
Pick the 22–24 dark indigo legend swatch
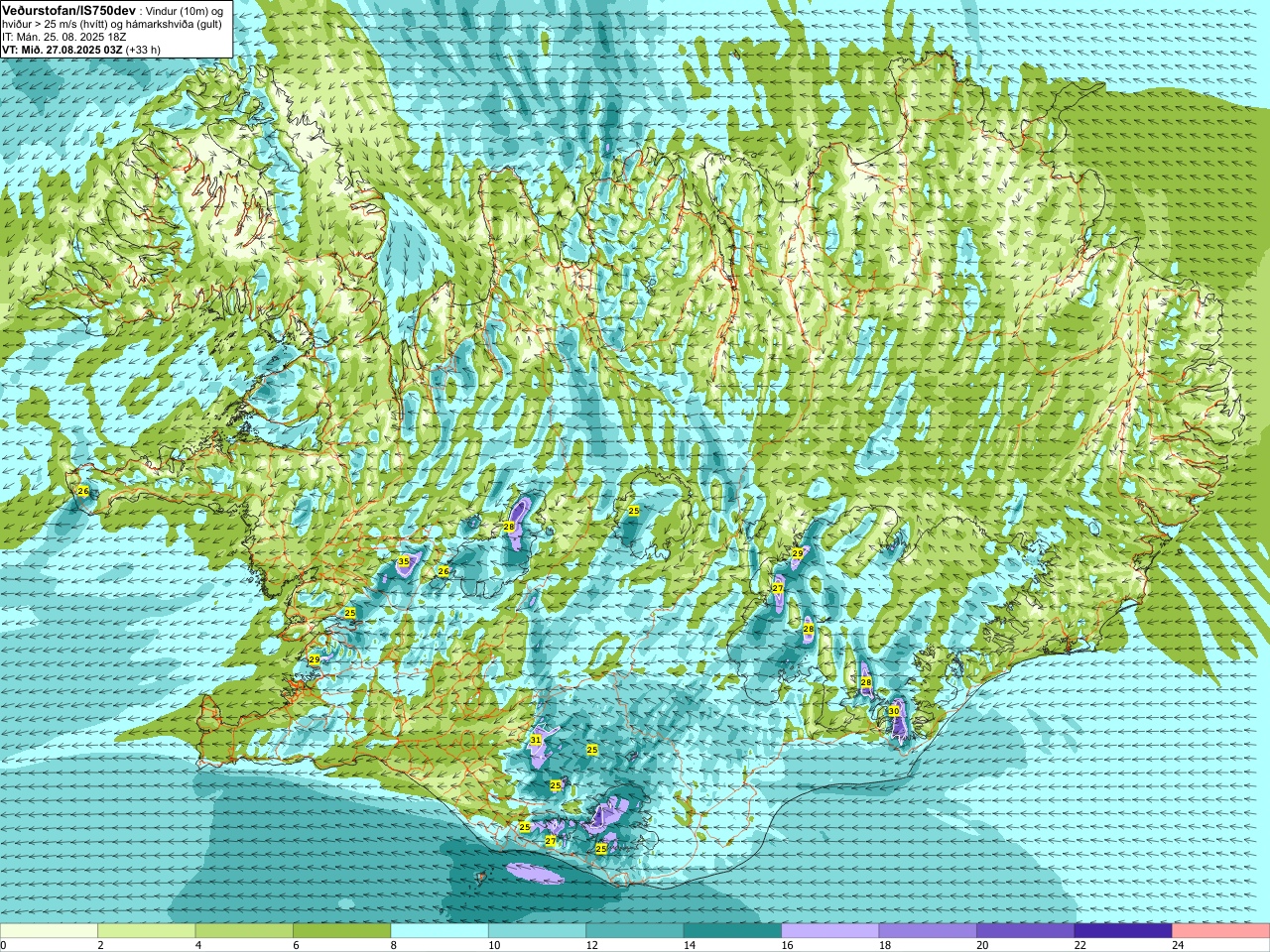(x=1123, y=931)
